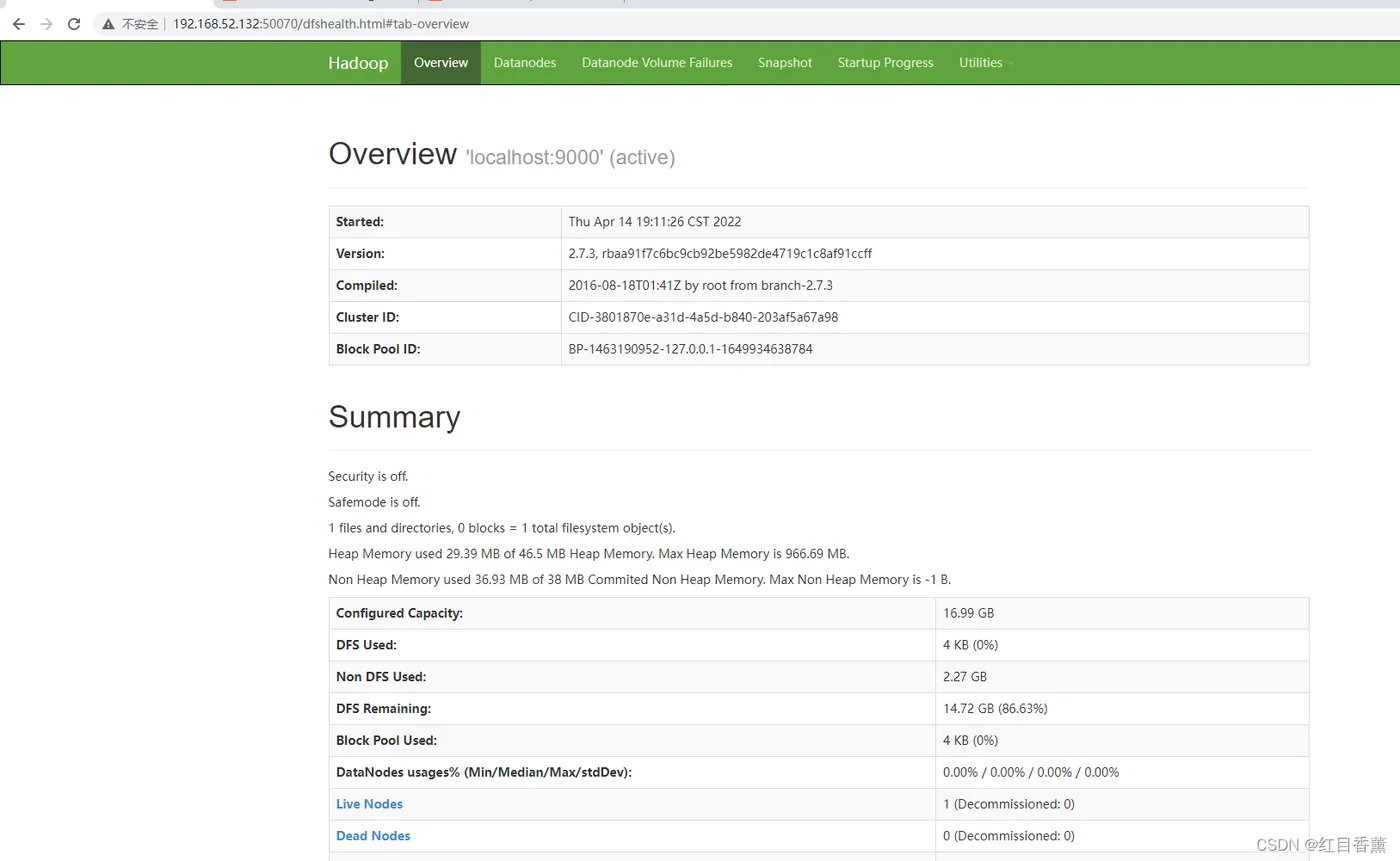Click the browser back arrow
Screen dimensions: 1400x861
click(18, 24)
